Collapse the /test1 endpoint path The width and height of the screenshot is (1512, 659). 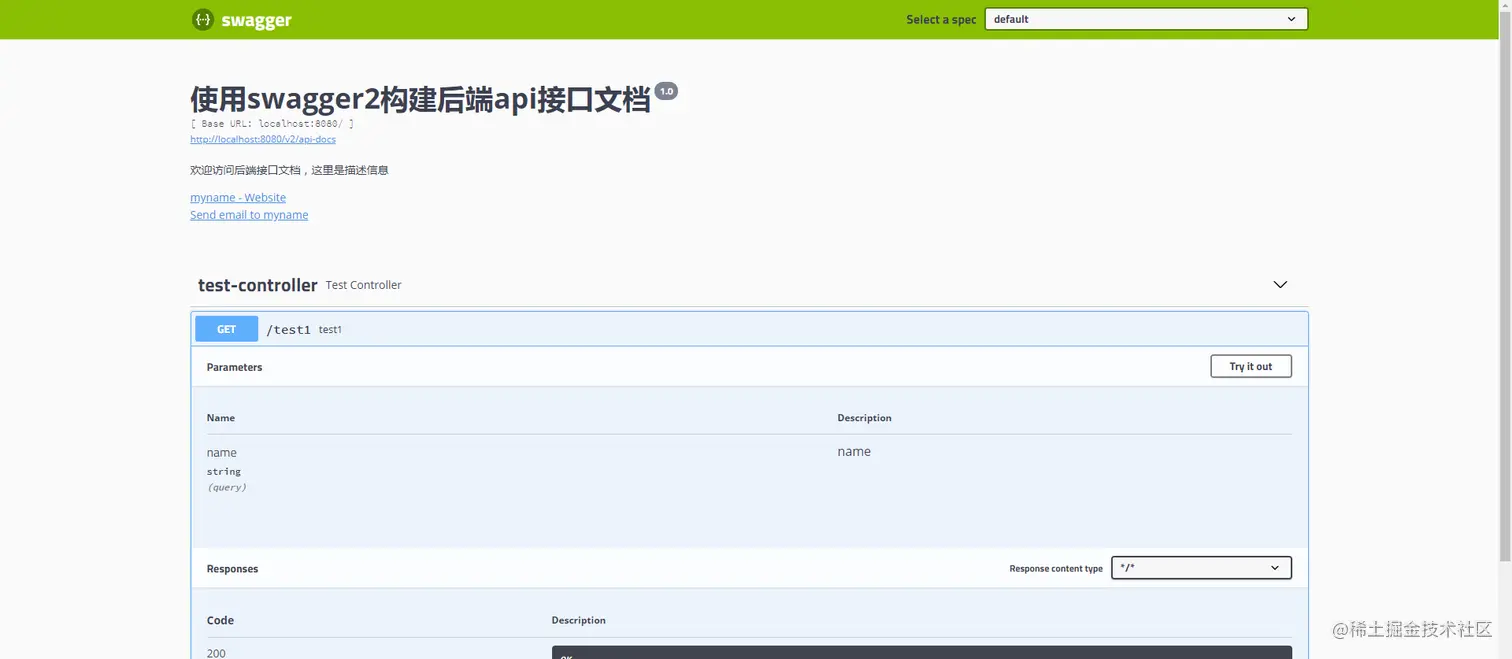(288, 330)
